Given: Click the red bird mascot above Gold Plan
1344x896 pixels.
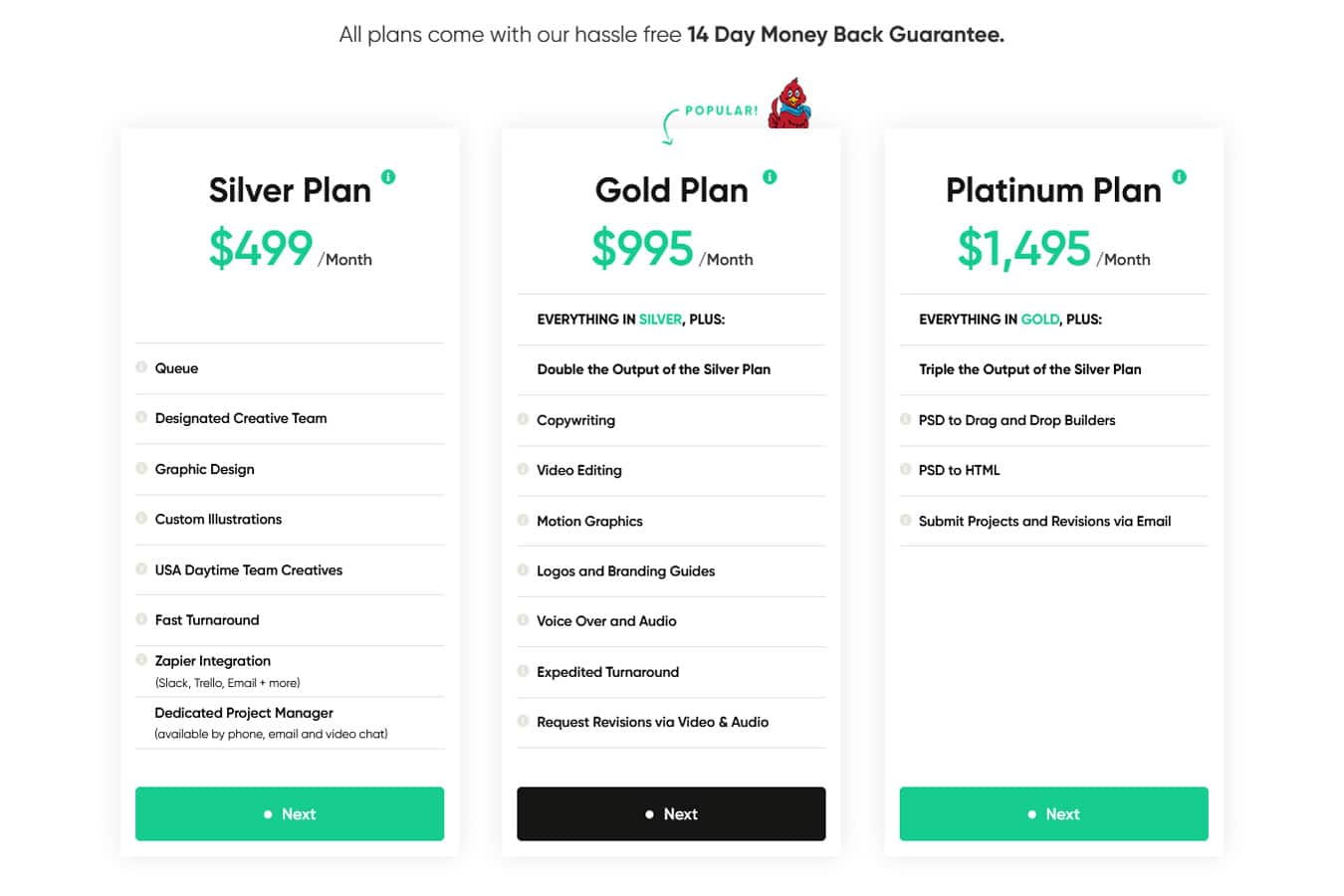Looking at the screenshot, I should coord(790,105).
